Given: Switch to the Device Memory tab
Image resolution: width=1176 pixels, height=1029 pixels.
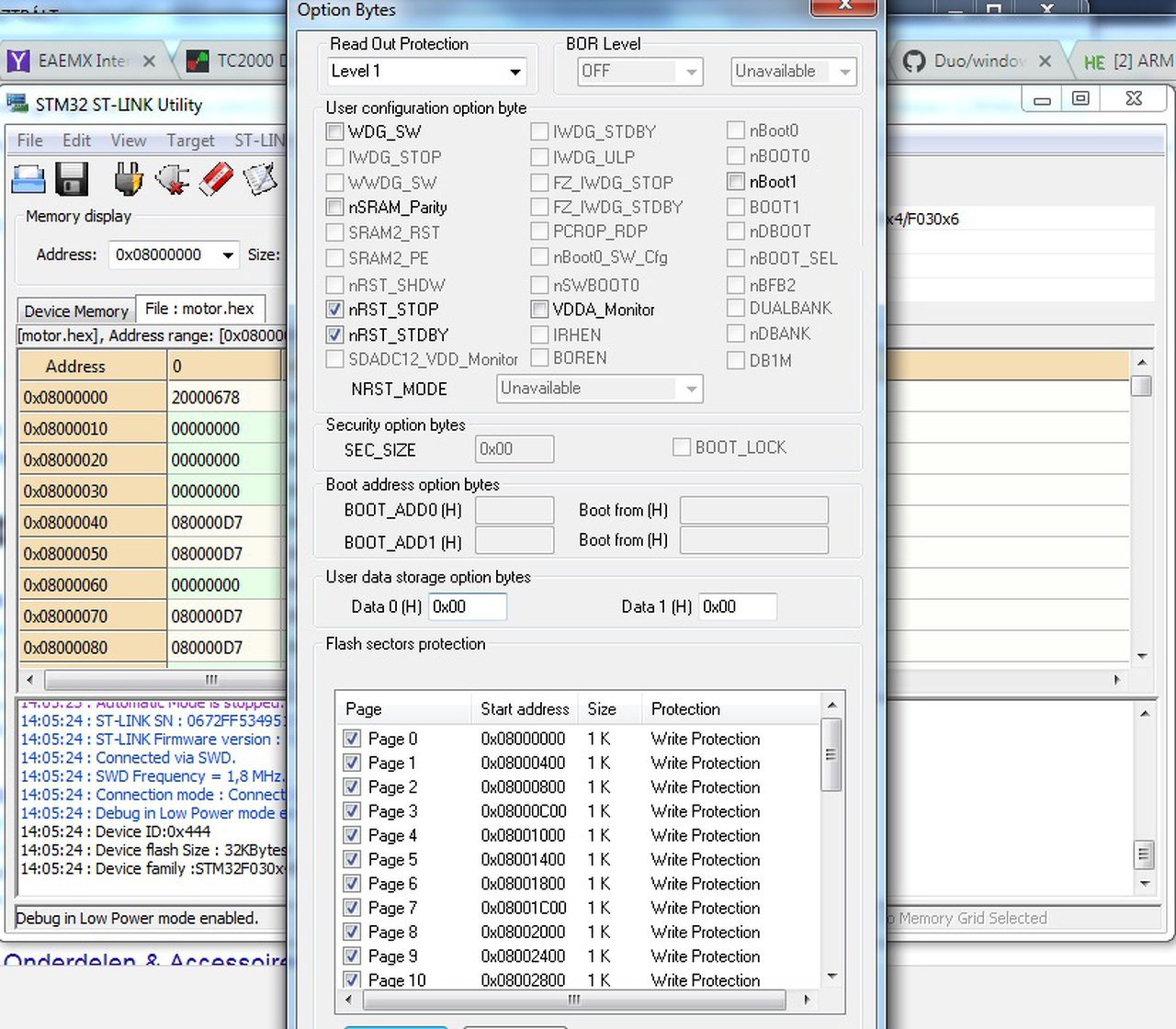Looking at the screenshot, I should pyautogui.click(x=76, y=311).
